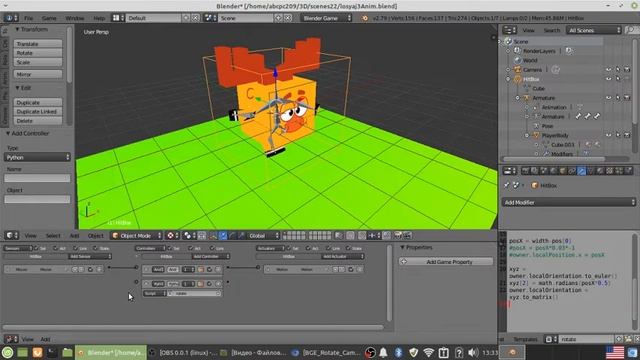The width and height of the screenshot is (640, 360).
Task: Click the volume speaker icon in the system tray
Action: point(473,352)
